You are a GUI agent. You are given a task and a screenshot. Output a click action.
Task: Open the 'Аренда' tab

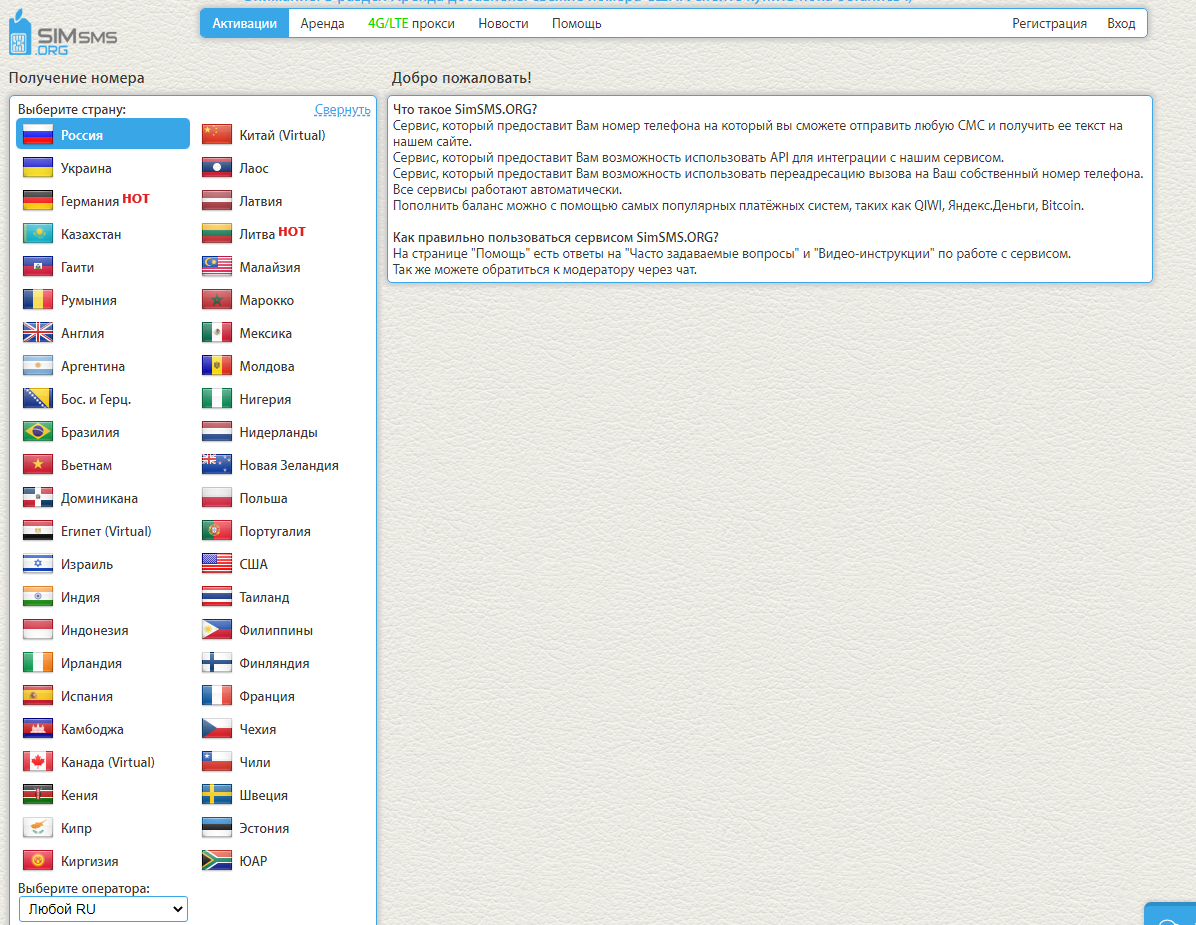tap(322, 23)
